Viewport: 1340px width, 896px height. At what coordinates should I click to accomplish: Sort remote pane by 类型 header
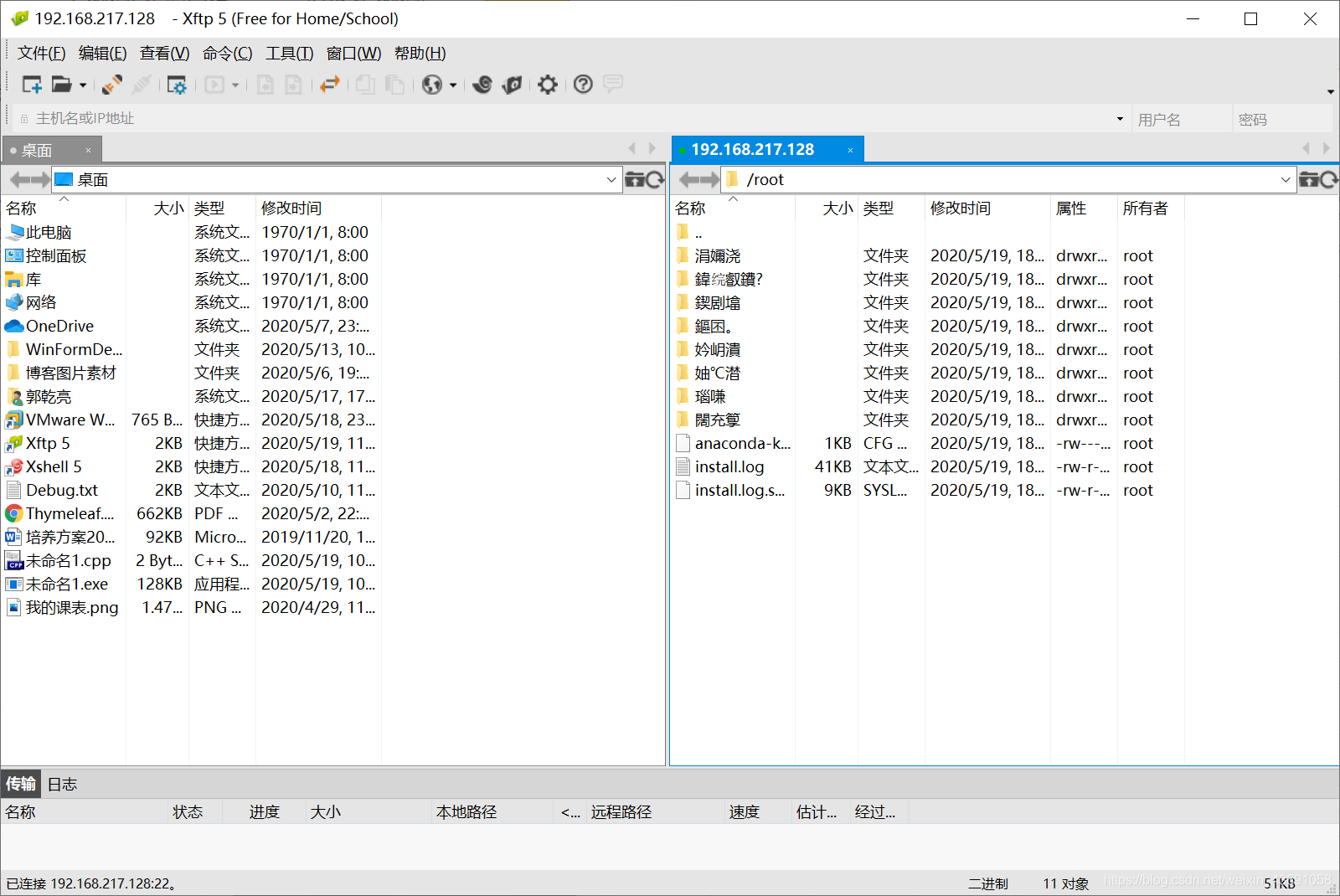coord(891,208)
